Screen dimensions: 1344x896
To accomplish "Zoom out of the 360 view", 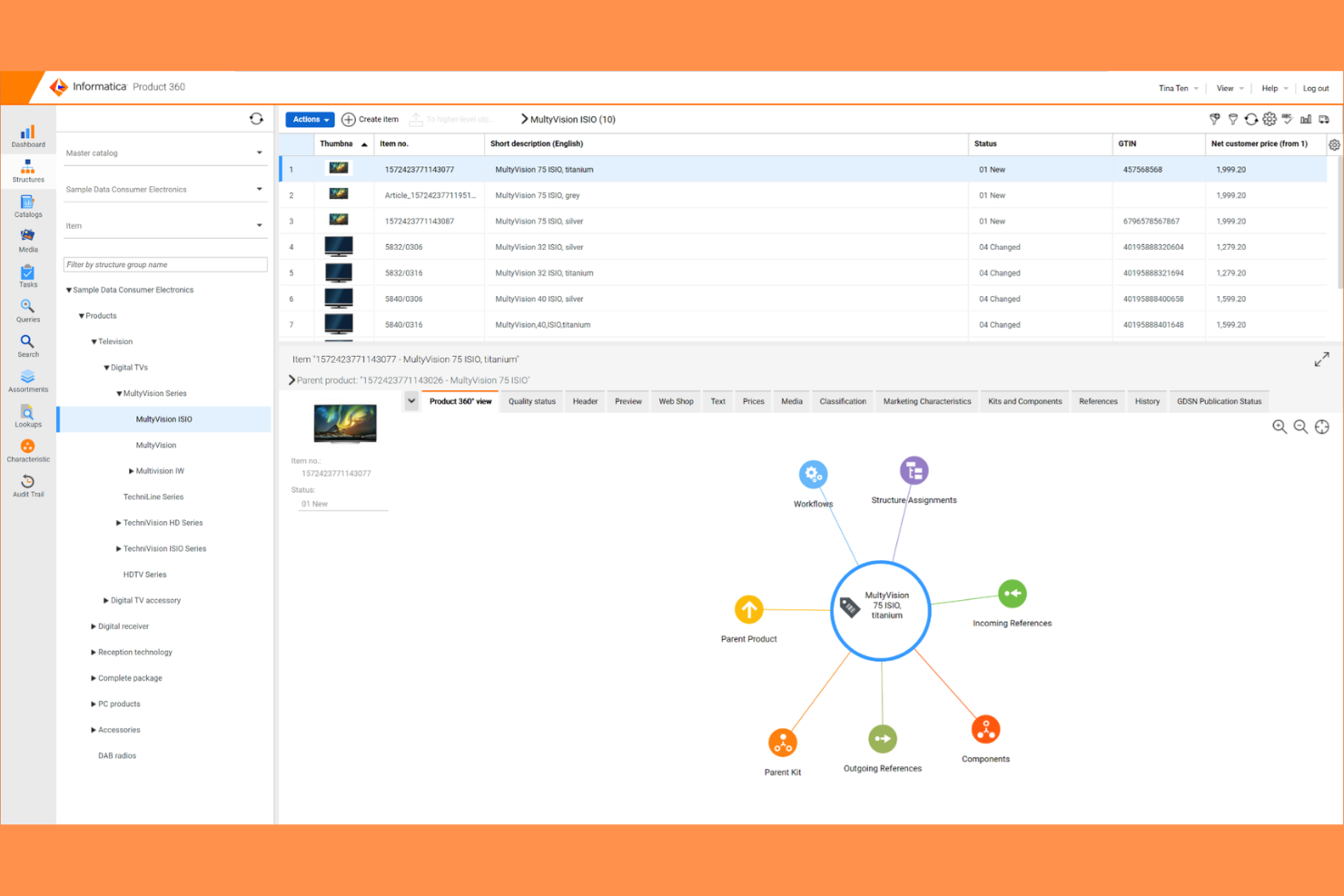I will (x=1300, y=427).
